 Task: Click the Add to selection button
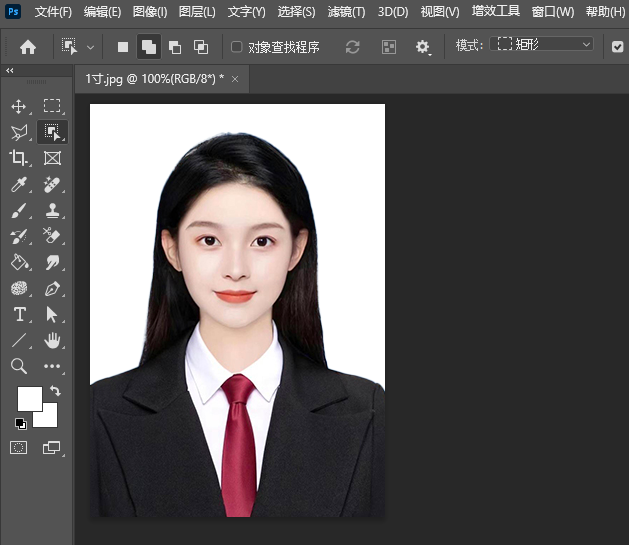tap(148, 46)
